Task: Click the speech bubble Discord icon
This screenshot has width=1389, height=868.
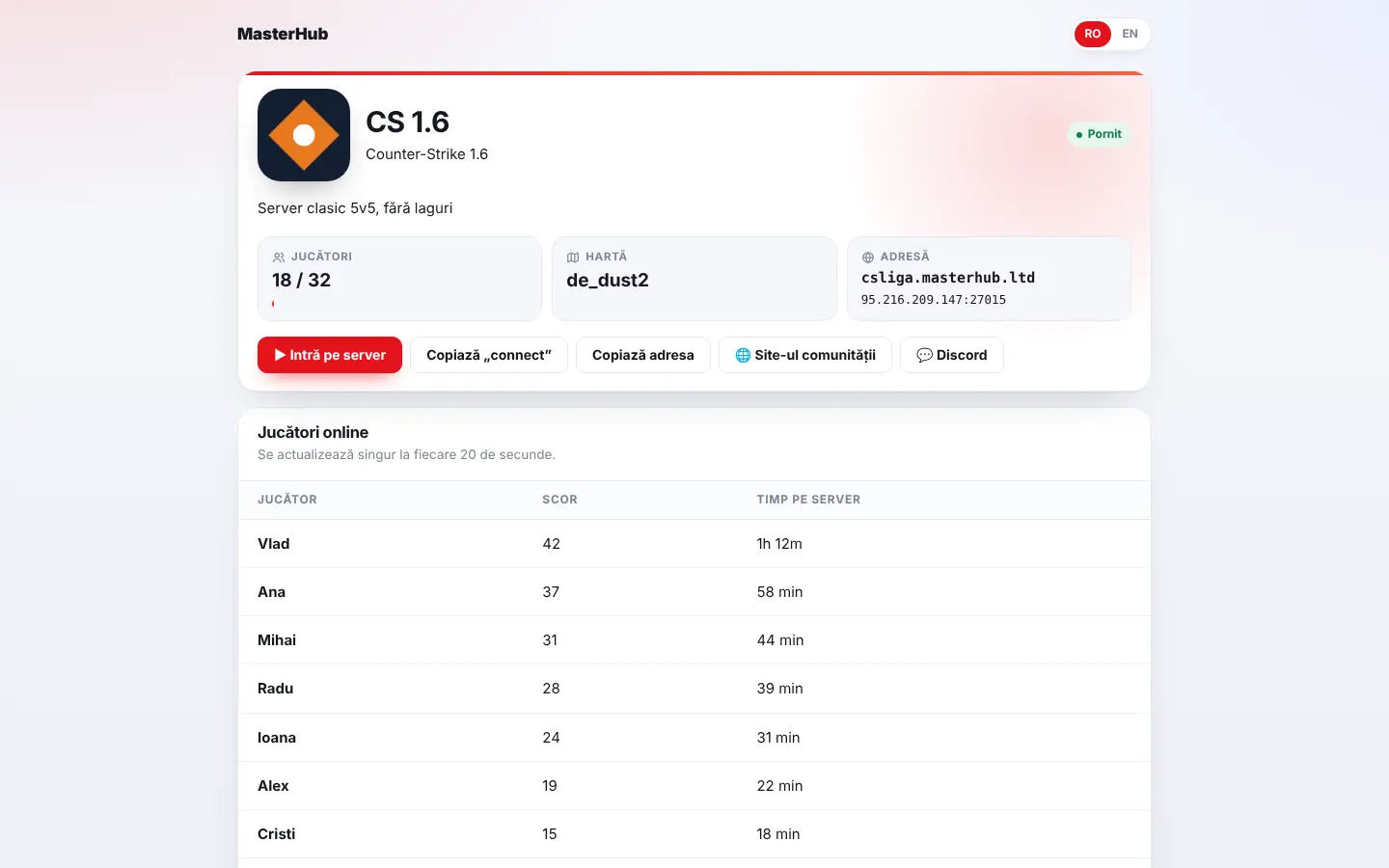Action: tap(924, 355)
